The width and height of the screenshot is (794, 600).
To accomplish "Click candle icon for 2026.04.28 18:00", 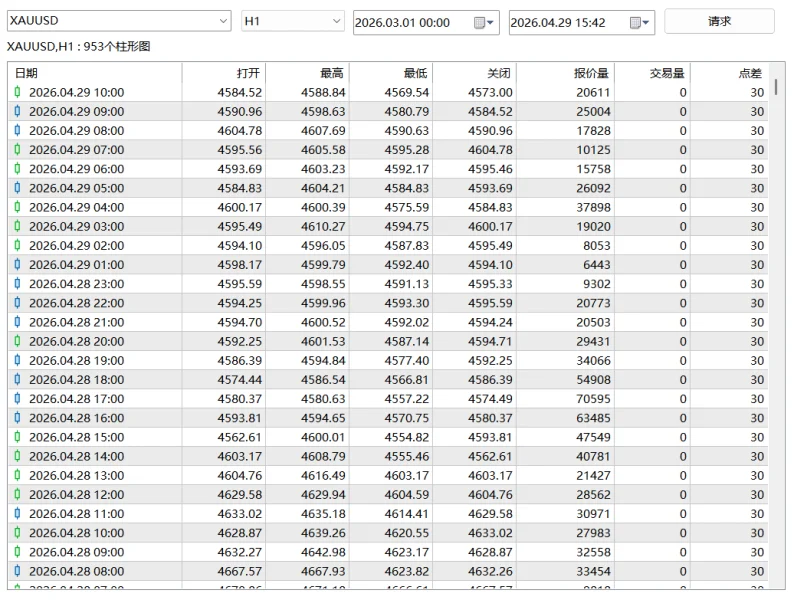I will click(17, 380).
